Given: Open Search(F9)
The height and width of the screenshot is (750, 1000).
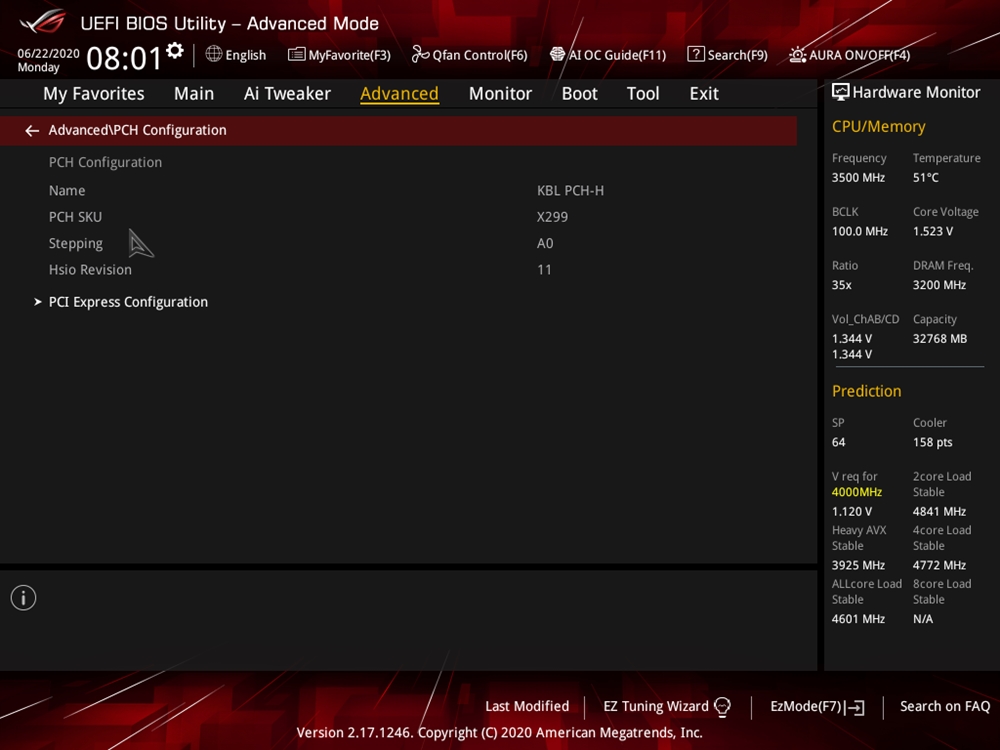Looking at the screenshot, I should pos(737,55).
